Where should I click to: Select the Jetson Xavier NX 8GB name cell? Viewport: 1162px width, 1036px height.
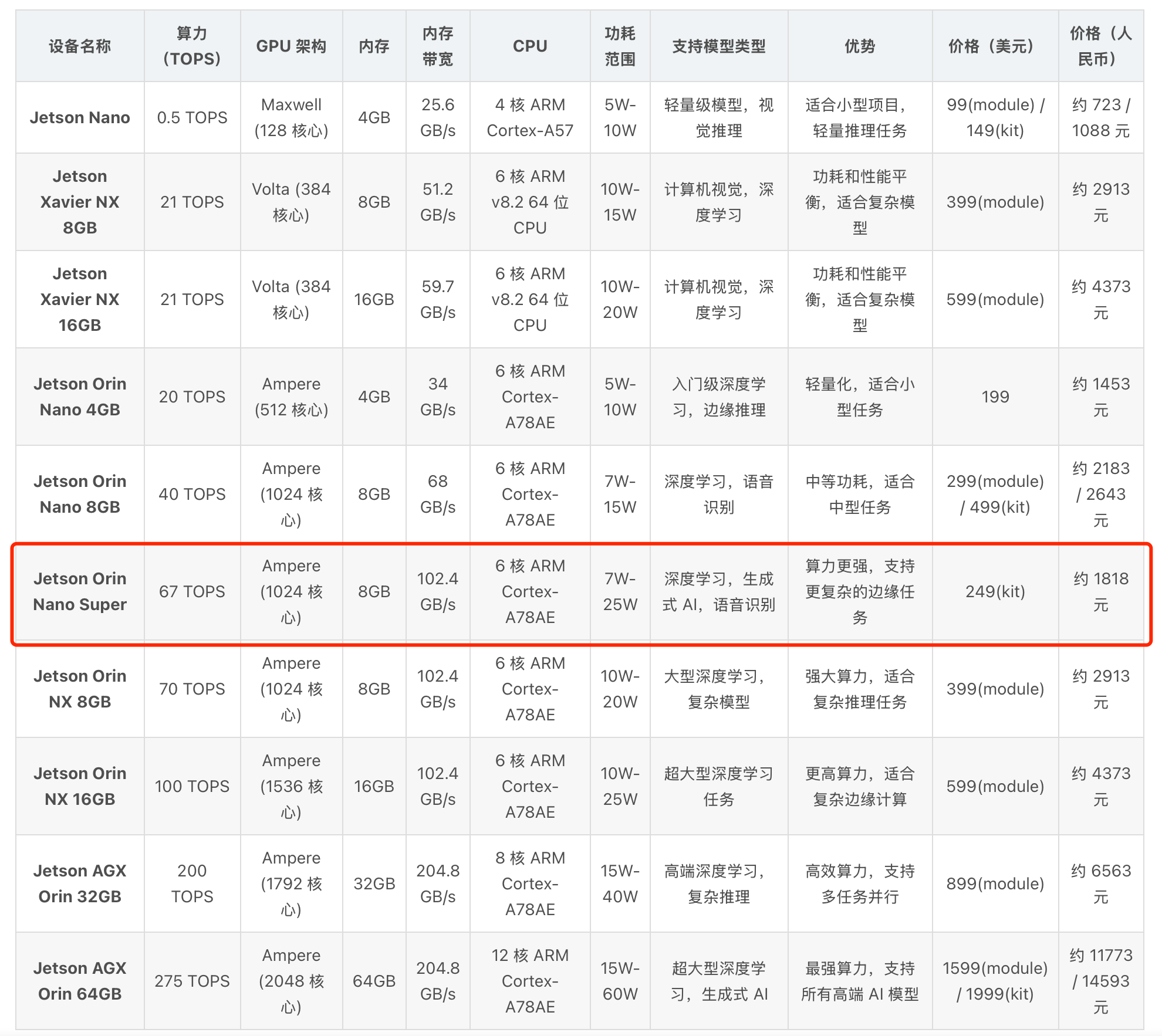(x=80, y=202)
